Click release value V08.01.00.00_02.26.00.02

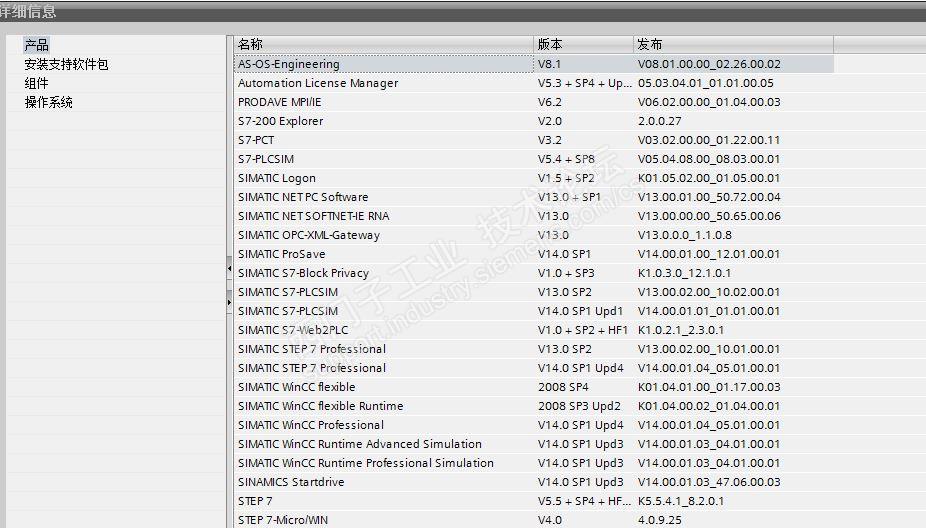point(709,64)
